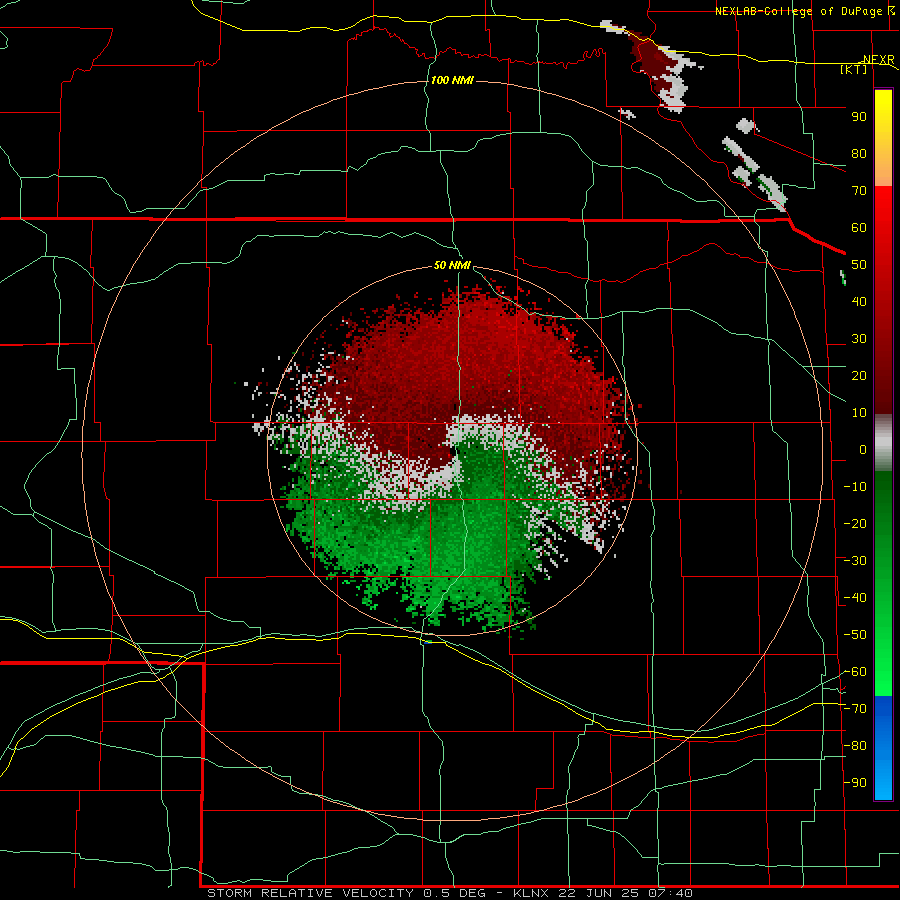
Task: Click the positive 50 scale label
Action: 859,265
